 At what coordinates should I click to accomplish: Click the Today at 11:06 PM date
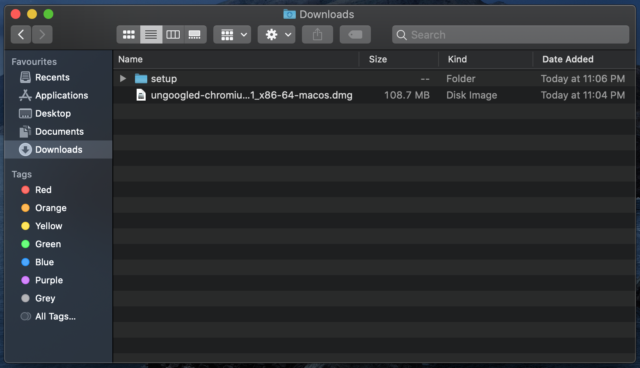point(583,79)
